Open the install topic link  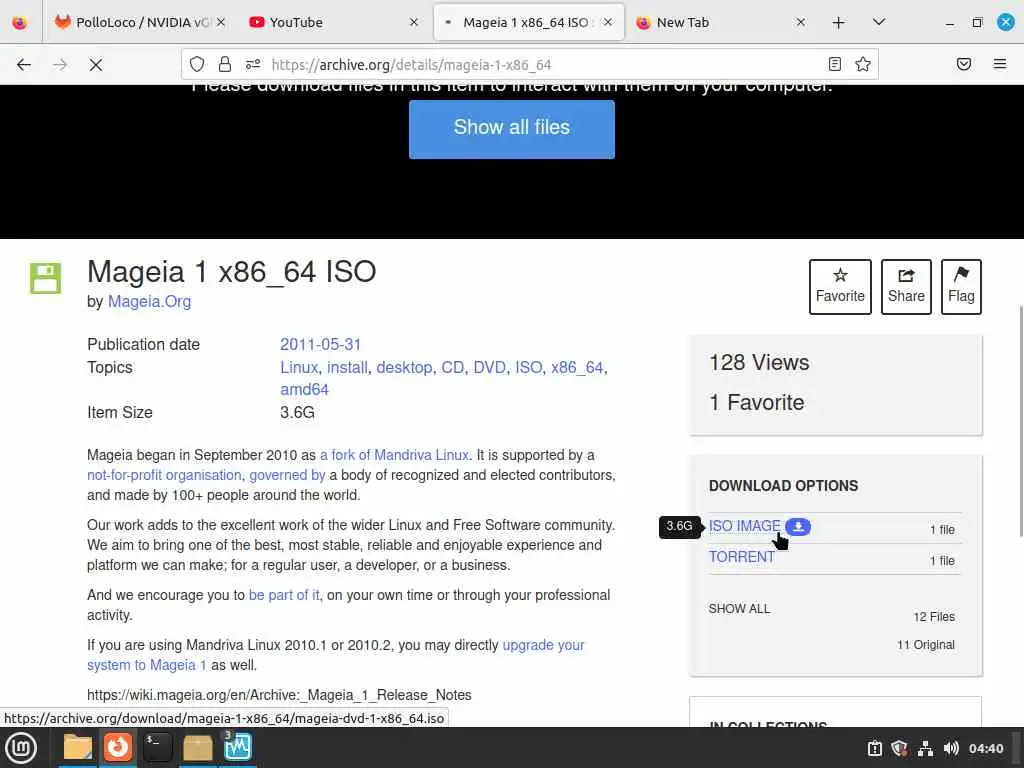pos(347,367)
